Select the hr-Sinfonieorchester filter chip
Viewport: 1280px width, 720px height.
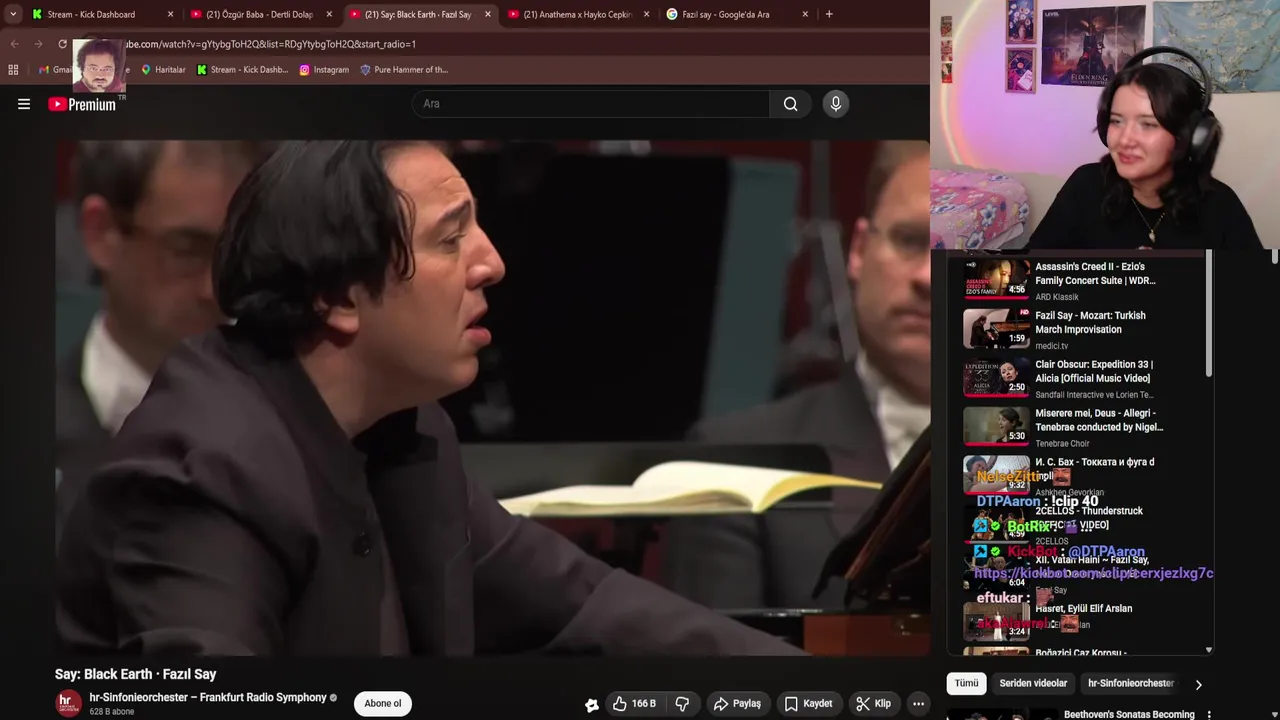tap(1131, 684)
